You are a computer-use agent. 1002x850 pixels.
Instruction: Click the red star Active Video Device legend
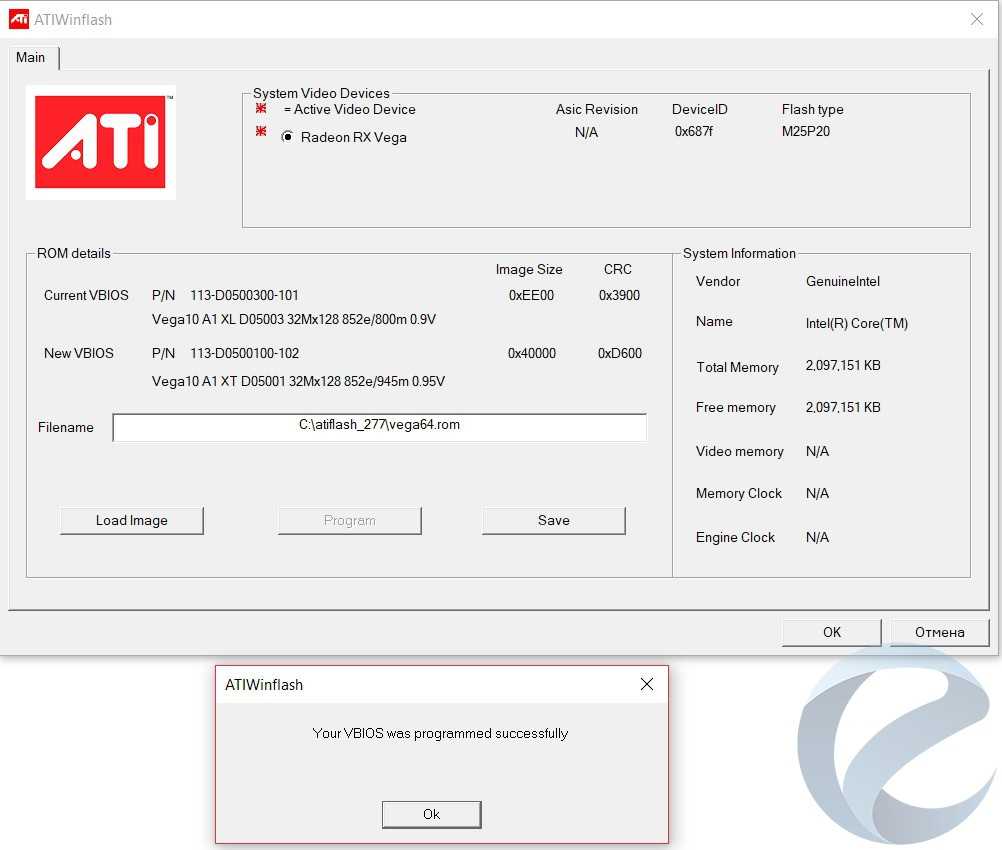pyautogui.click(x=261, y=108)
